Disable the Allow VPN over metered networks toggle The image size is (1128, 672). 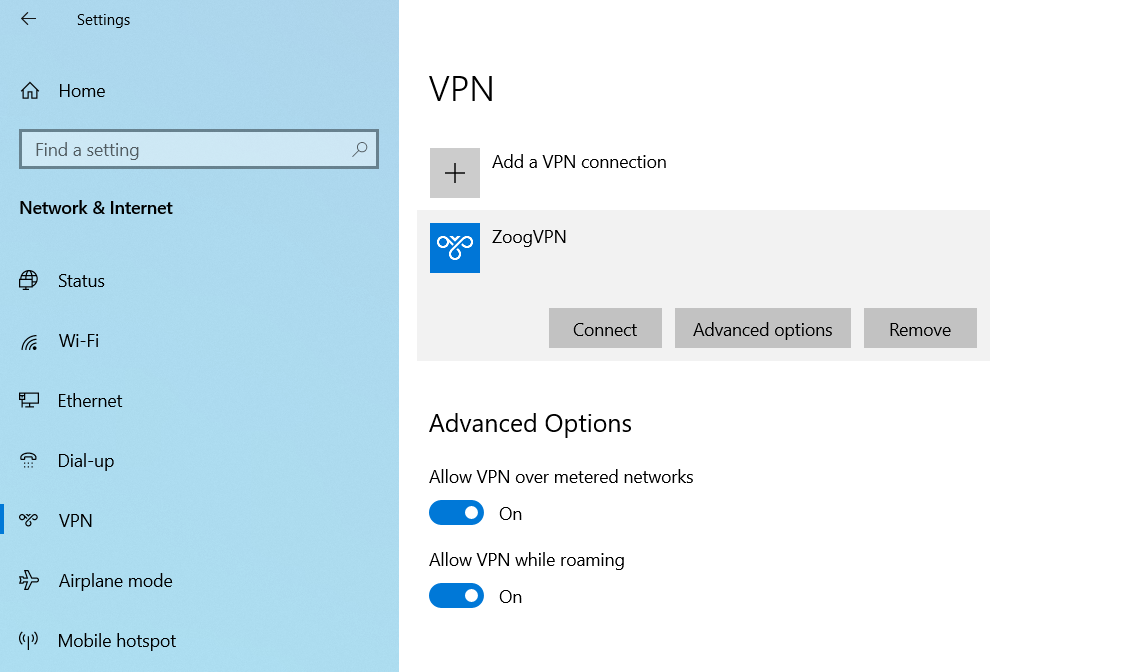click(457, 512)
